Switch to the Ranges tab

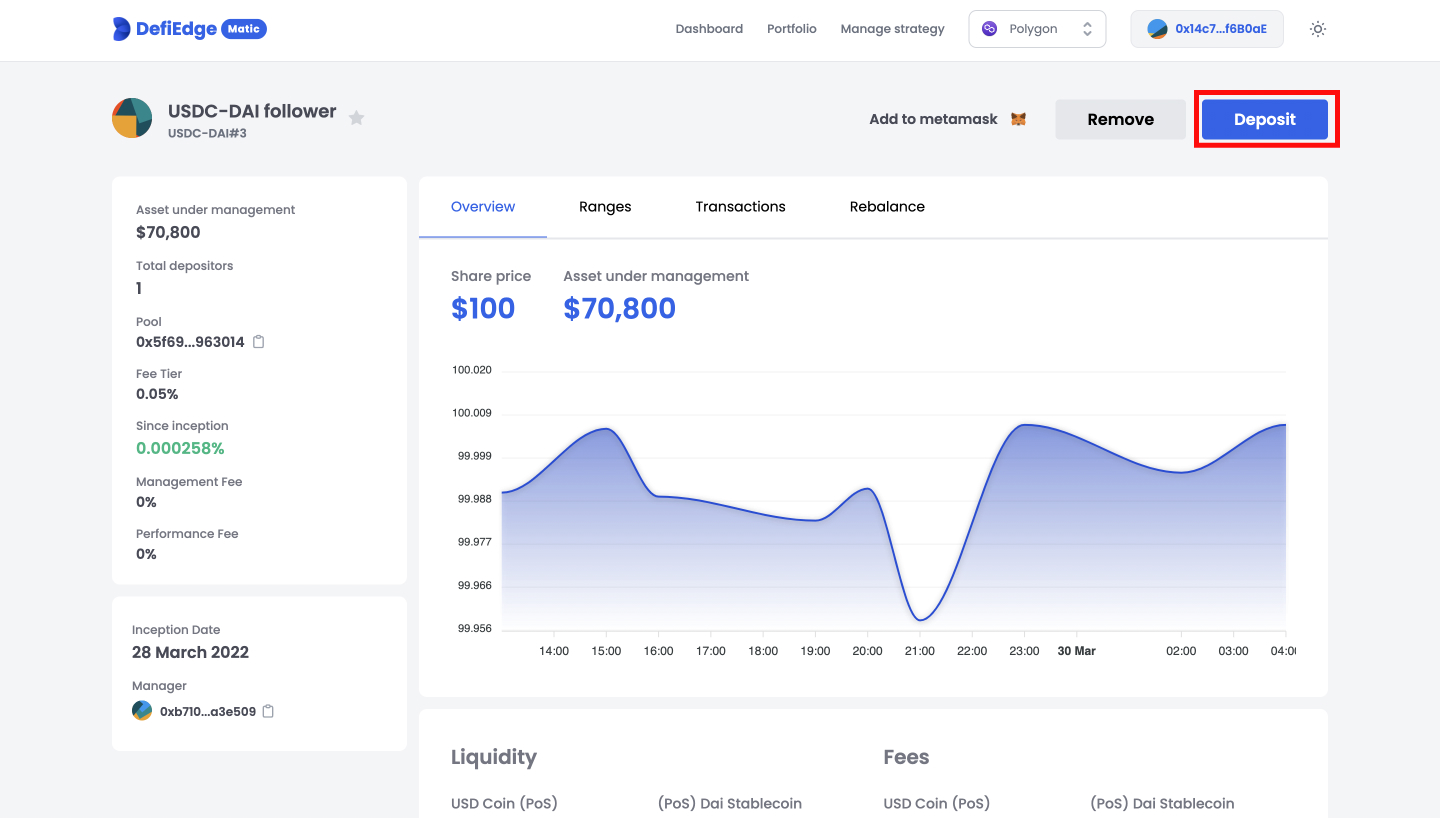pyautogui.click(x=605, y=207)
